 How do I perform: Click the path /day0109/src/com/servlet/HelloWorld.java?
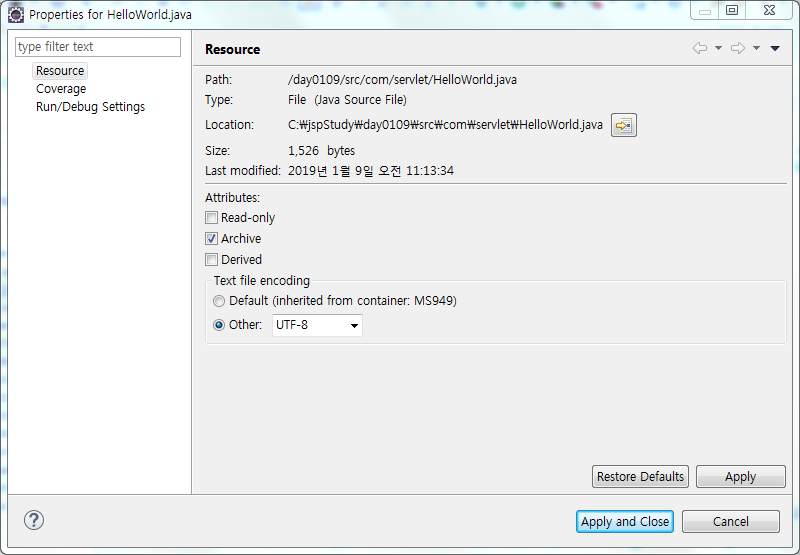(402, 80)
